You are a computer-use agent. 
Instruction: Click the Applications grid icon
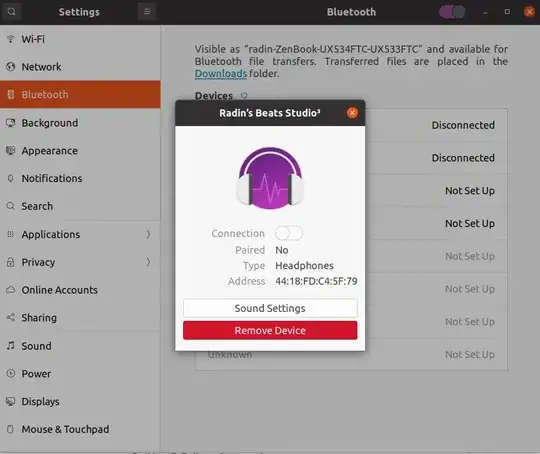point(11,234)
